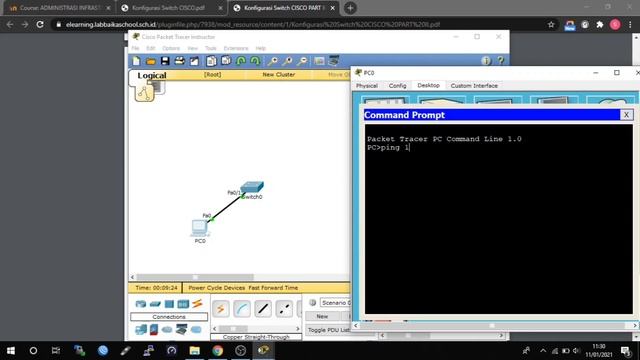Screen dimensions: 640x360
Task: Click the [Root] label in the Logical bar
Action: (212, 75)
